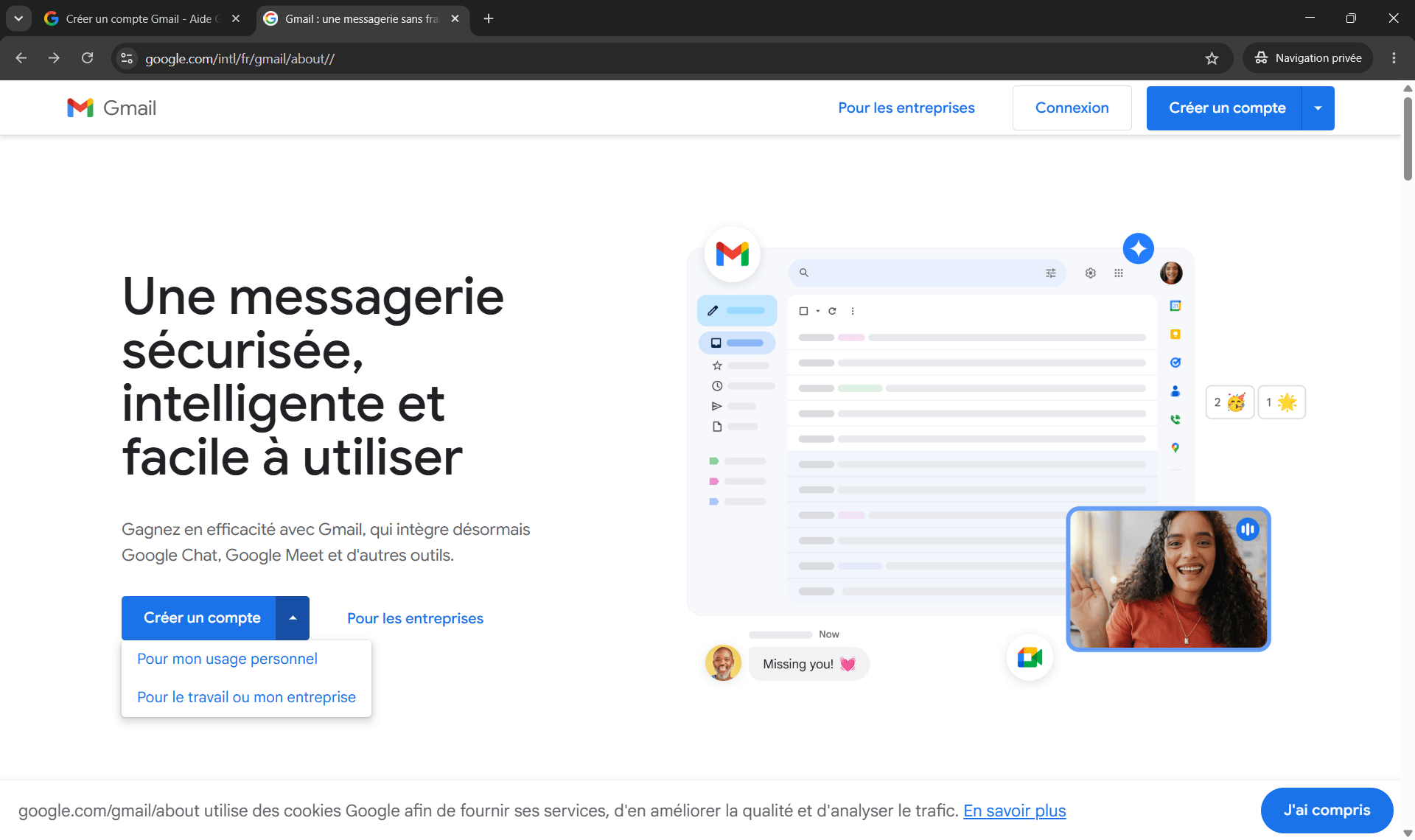Click the party face emoji reaction chip
This screenshot has width=1415, height=840.
point(1229,402)
